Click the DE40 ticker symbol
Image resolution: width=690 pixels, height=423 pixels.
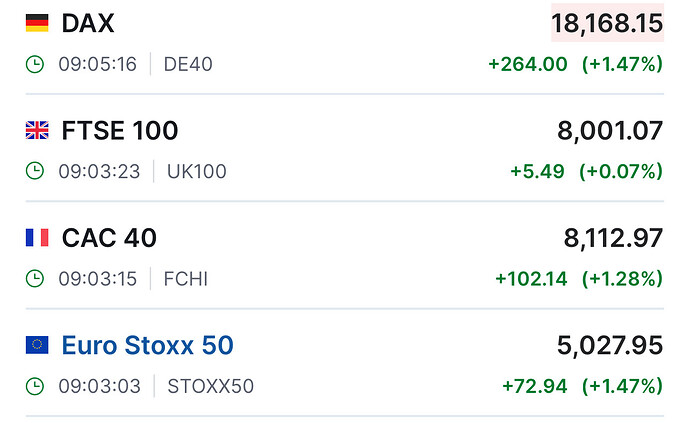point(188,64)
